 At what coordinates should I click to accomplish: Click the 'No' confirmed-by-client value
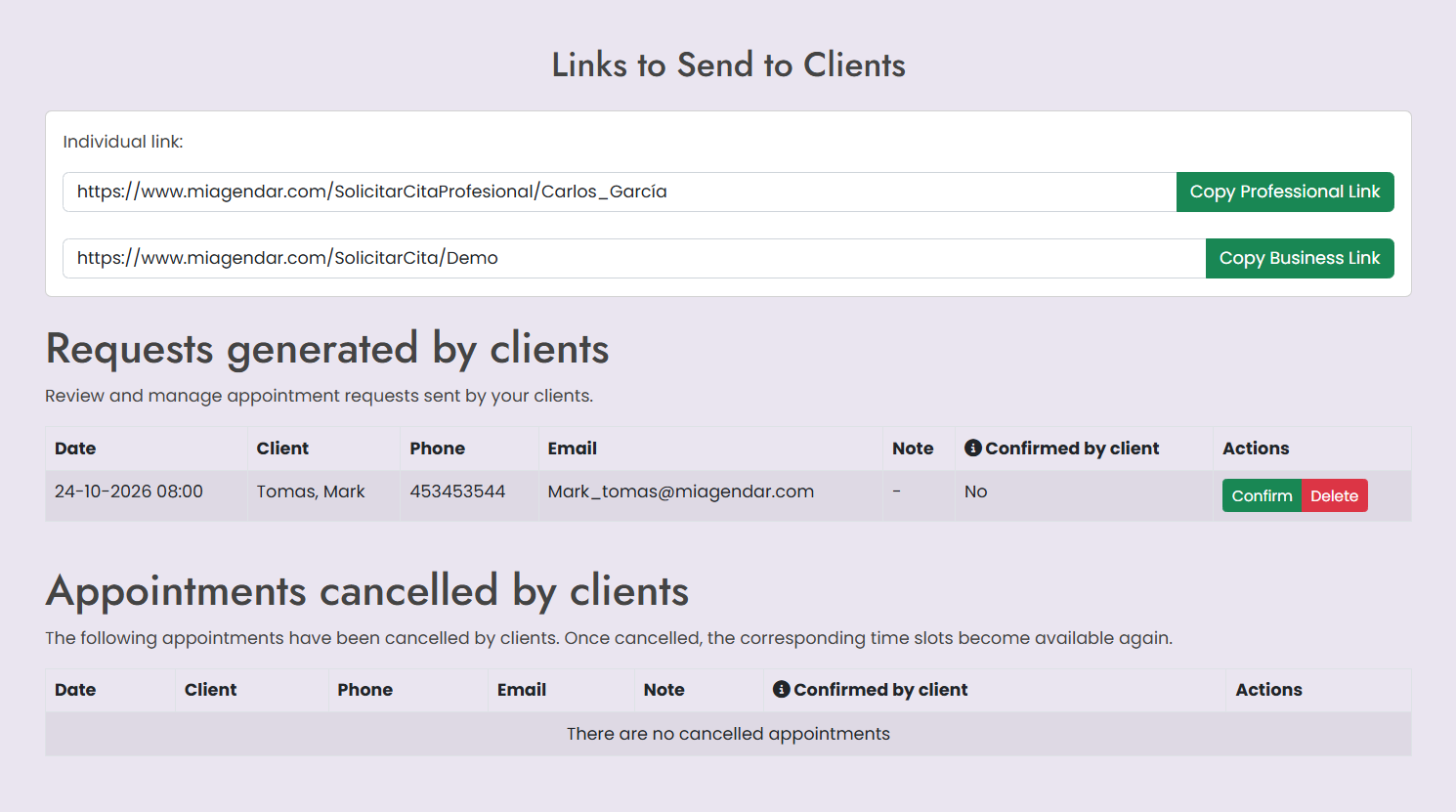975,491
